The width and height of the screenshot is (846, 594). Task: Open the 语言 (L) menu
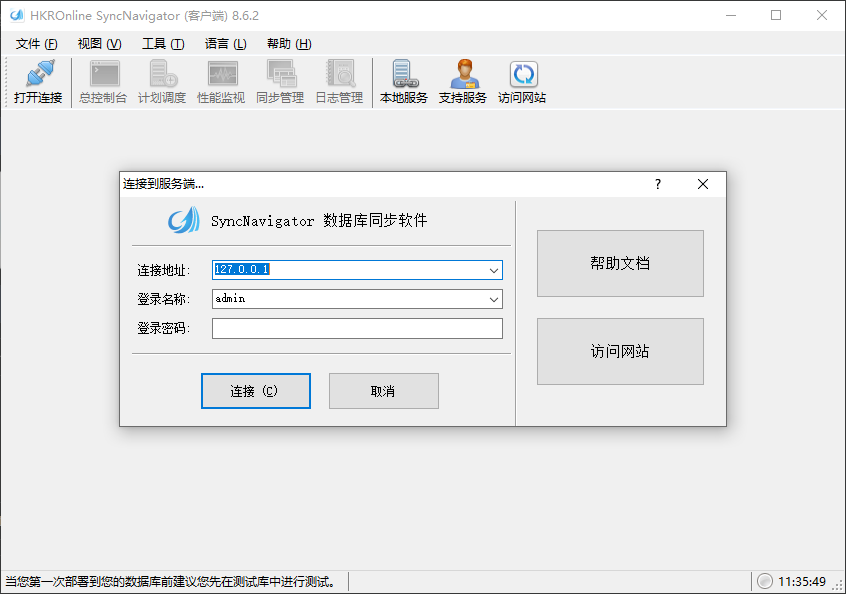(x=226, y=44)
